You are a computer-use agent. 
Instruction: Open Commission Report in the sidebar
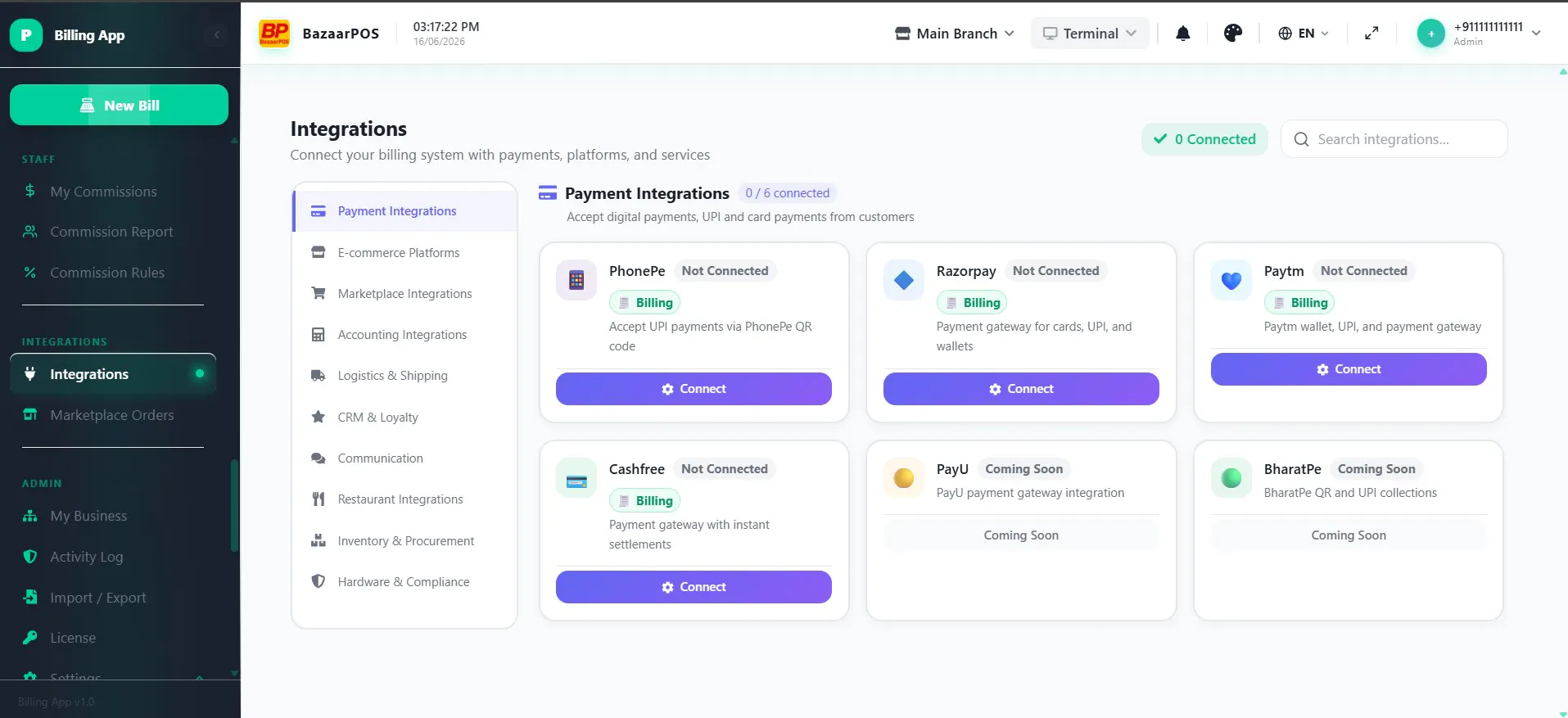[x=113, y=232]
